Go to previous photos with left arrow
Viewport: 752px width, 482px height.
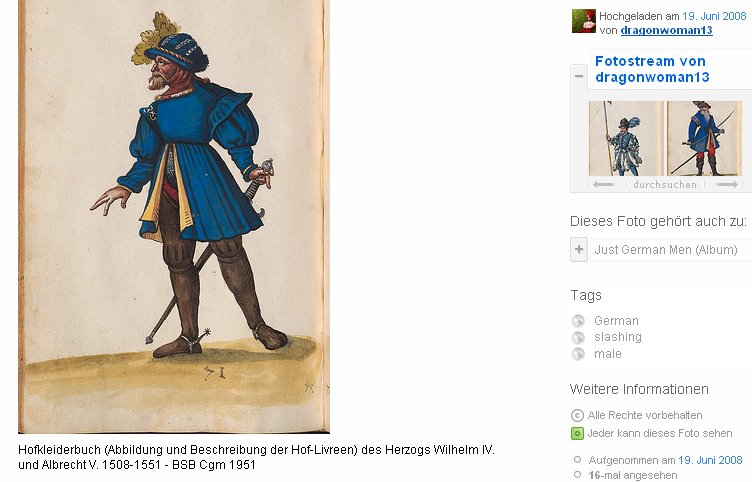[x=603, y=185]
